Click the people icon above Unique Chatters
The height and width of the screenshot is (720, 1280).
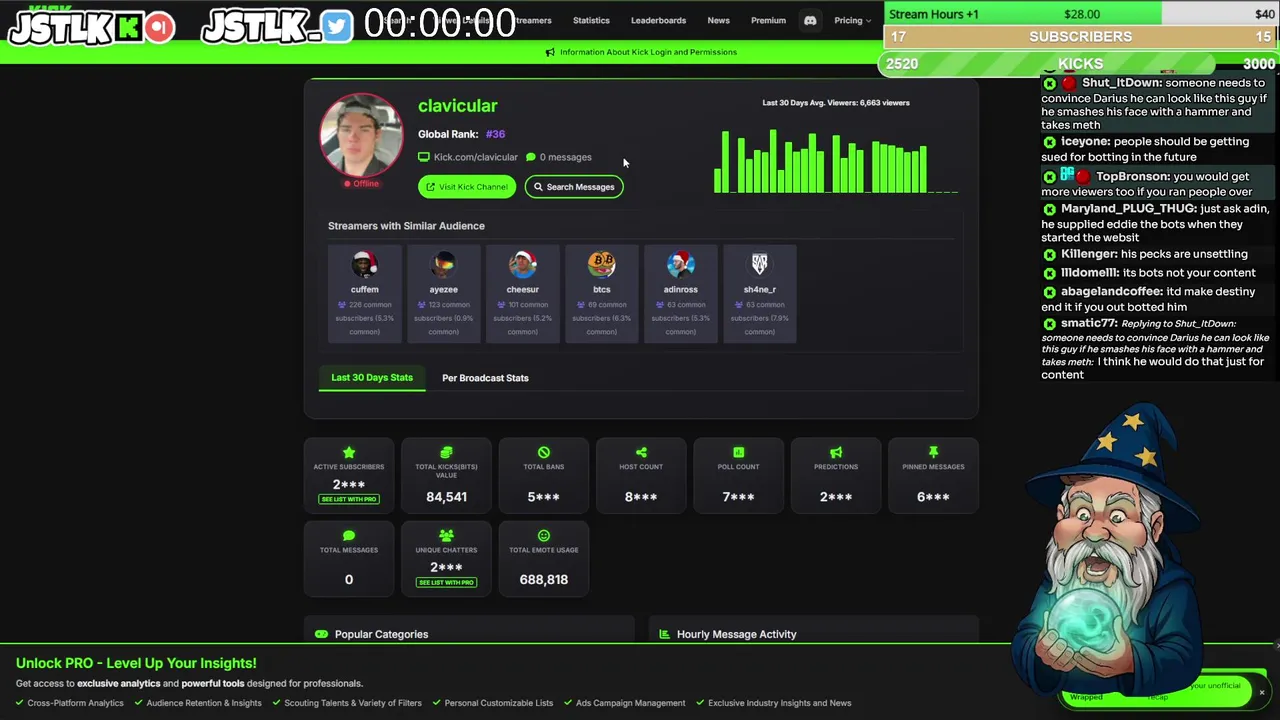[446, 535]
